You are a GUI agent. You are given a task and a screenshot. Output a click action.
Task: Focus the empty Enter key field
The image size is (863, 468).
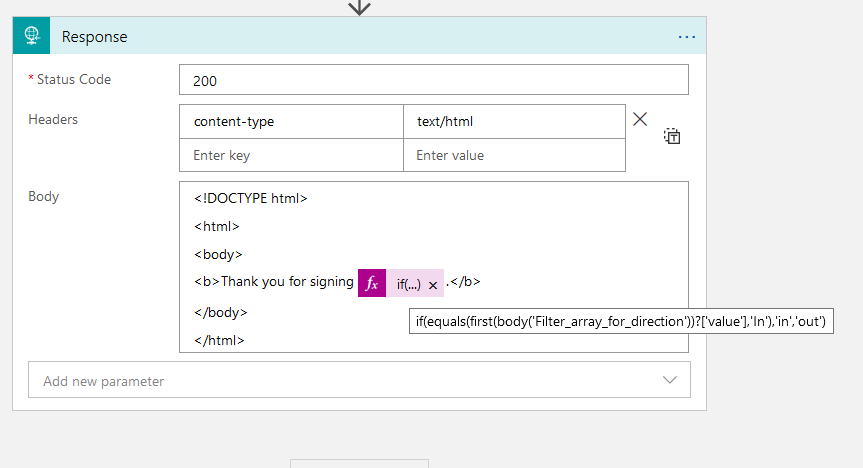coord(292,155)
